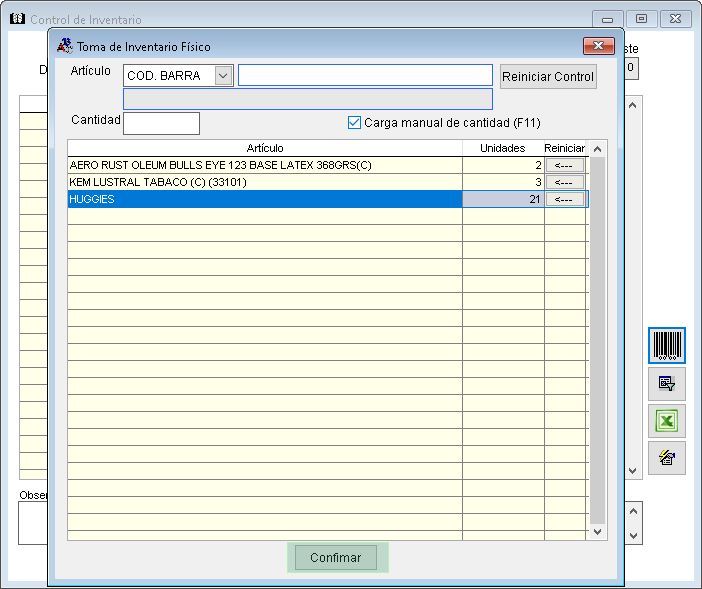Screen dimensions: 702x589
Task: Open the COD. BARRA dropdown
Action: point(223,76)
